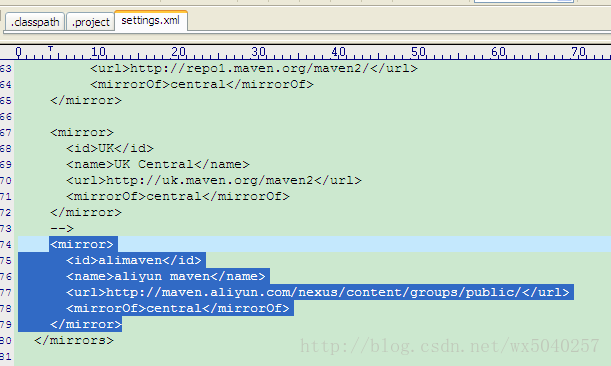Viewport: 611px width, 366px height.
Task: Click the maven.aliyun.com url line
Action: 318,292
